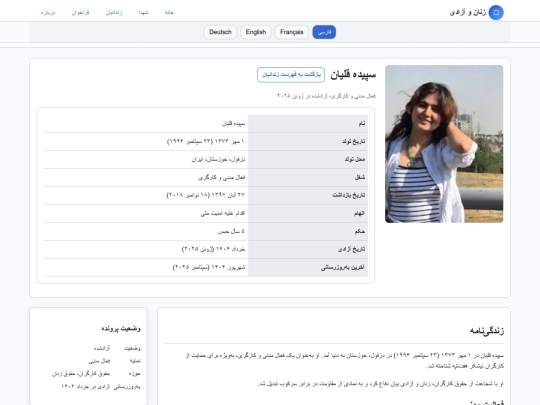
Task: Open the درباره nav link
Action: tap(48, 12)
